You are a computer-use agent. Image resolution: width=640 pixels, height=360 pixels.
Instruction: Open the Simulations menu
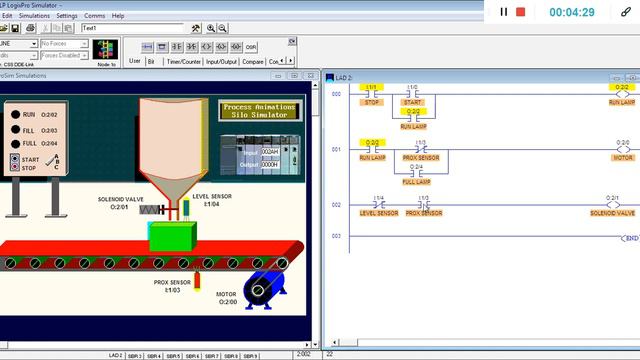(x=34, y=16)
